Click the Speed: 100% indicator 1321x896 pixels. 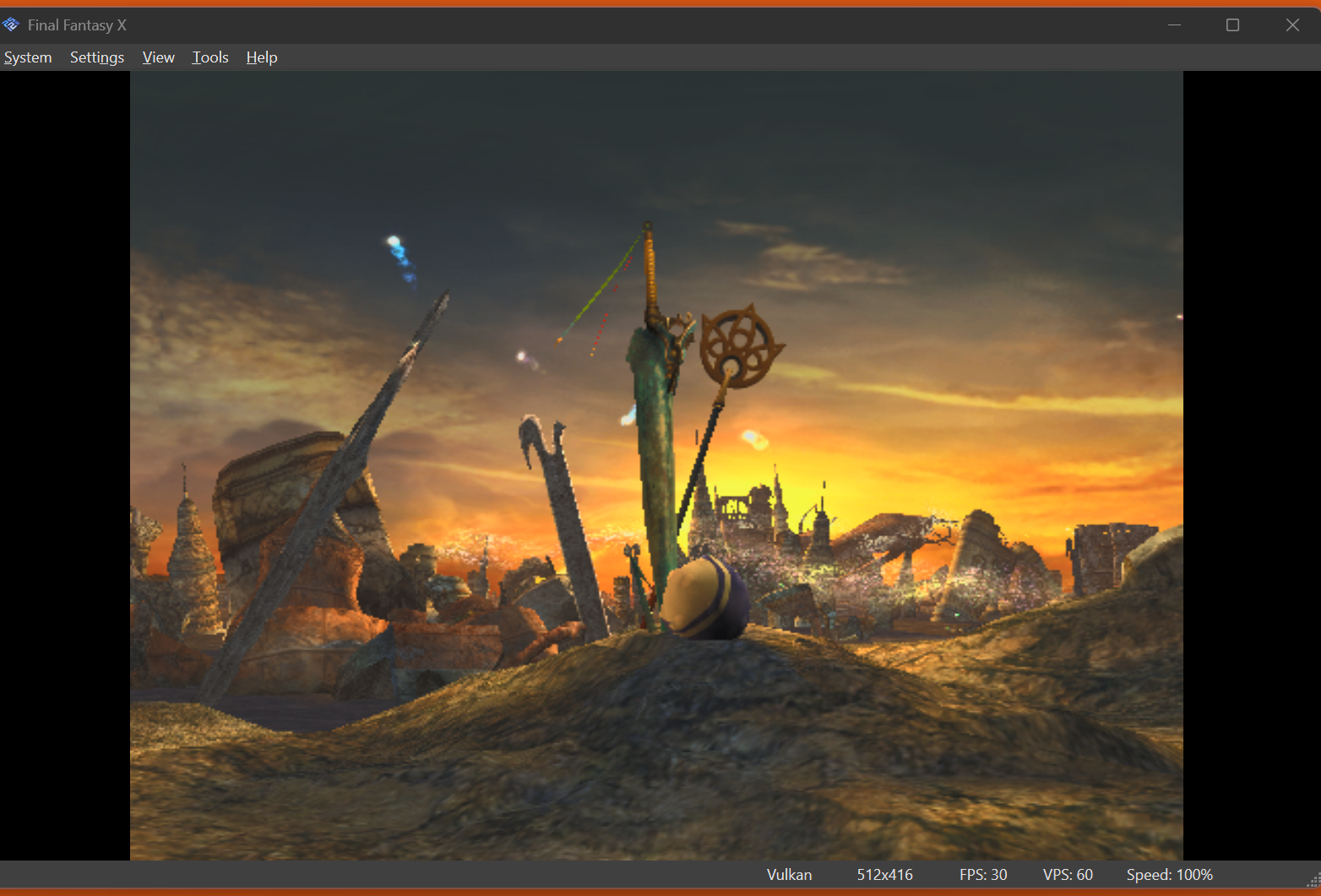[1169, 875]
